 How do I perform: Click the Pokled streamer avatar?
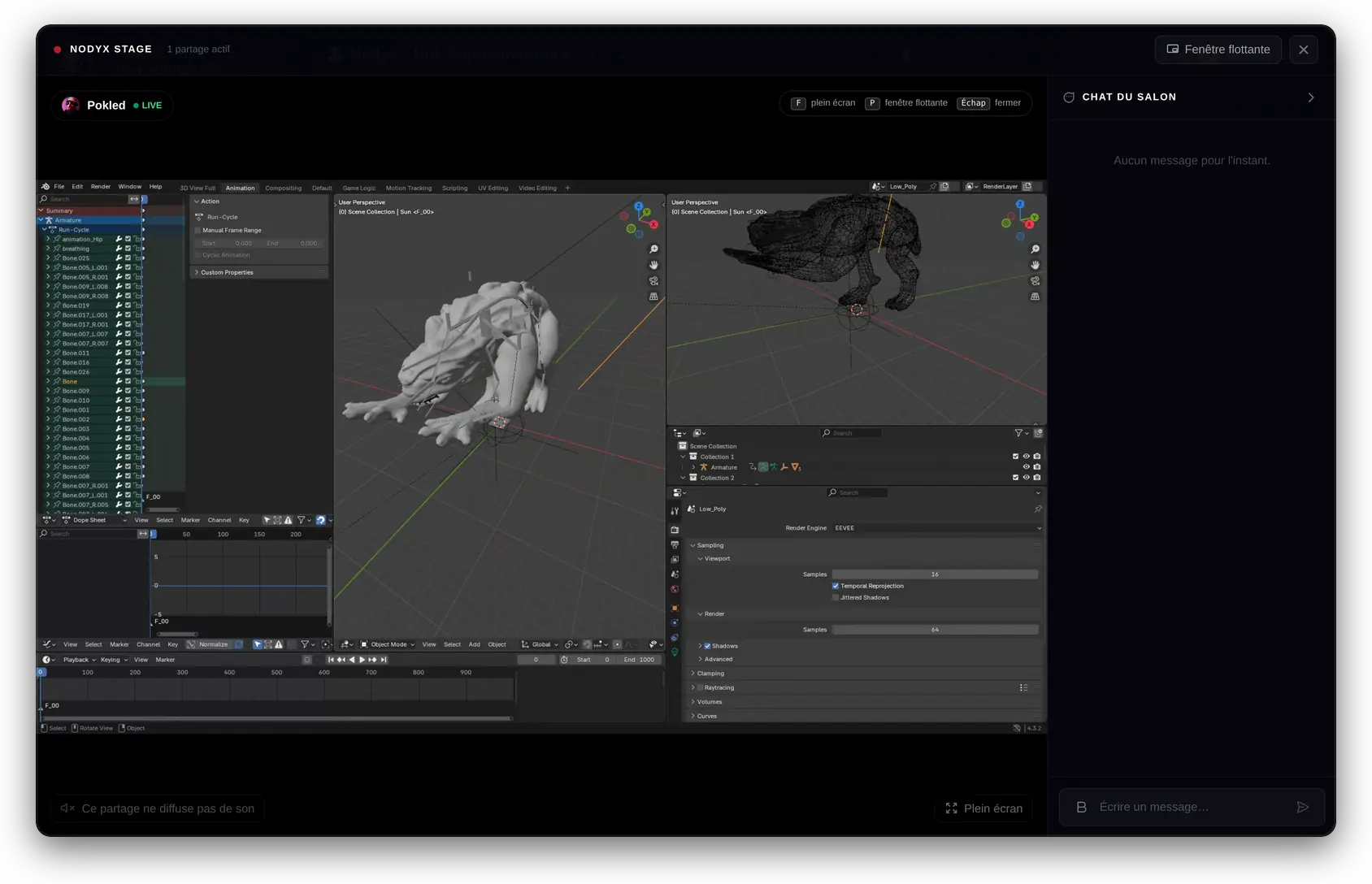tap(71, 105)
